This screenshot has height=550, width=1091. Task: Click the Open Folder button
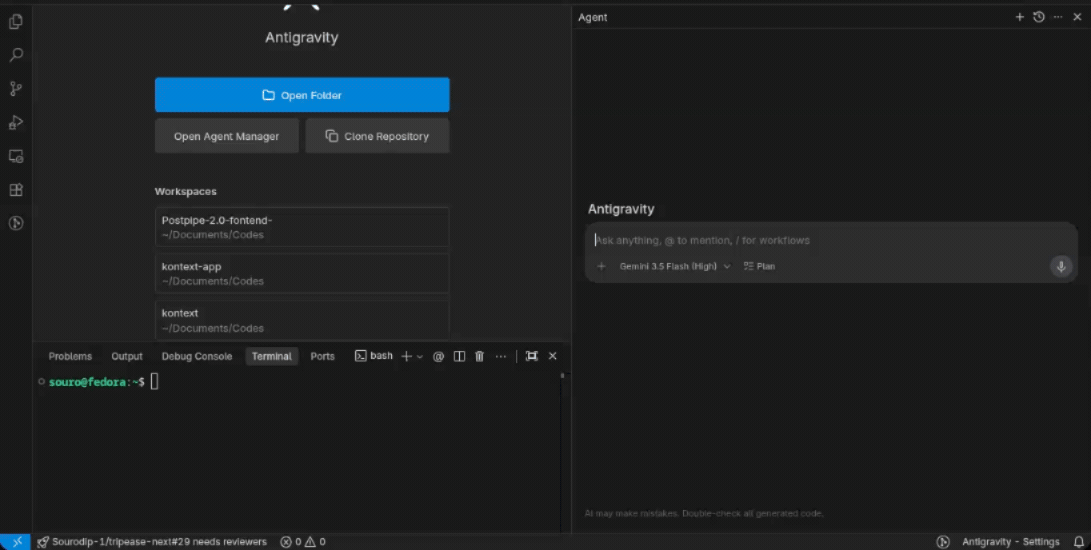[302, 95]
